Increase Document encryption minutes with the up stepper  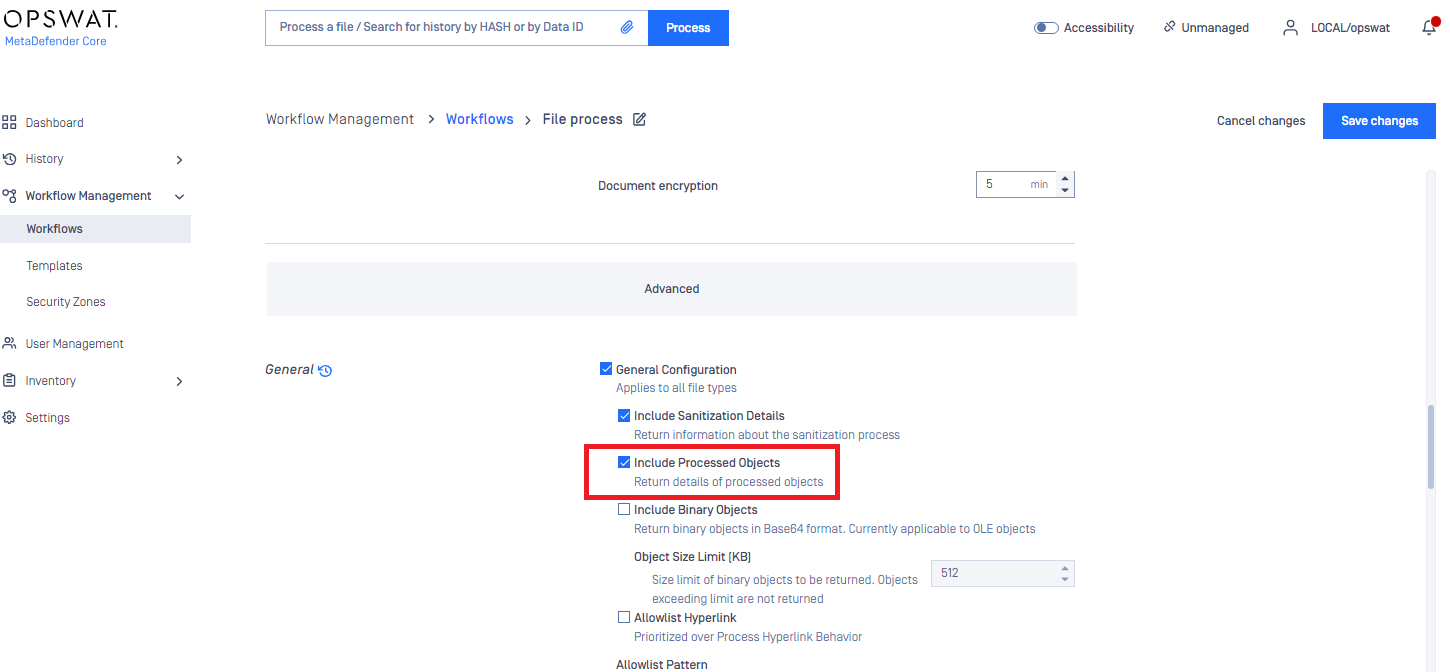pyautogui.click(x=1066, y=179)
